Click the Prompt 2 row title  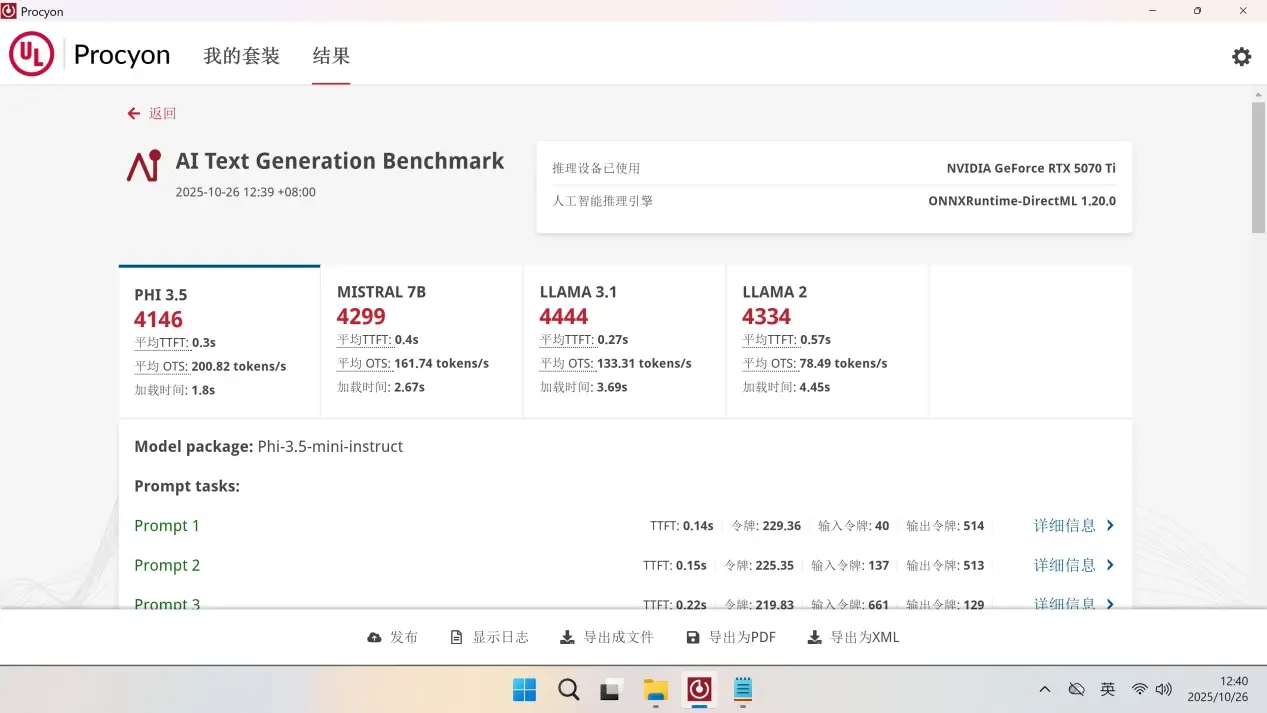167,565
